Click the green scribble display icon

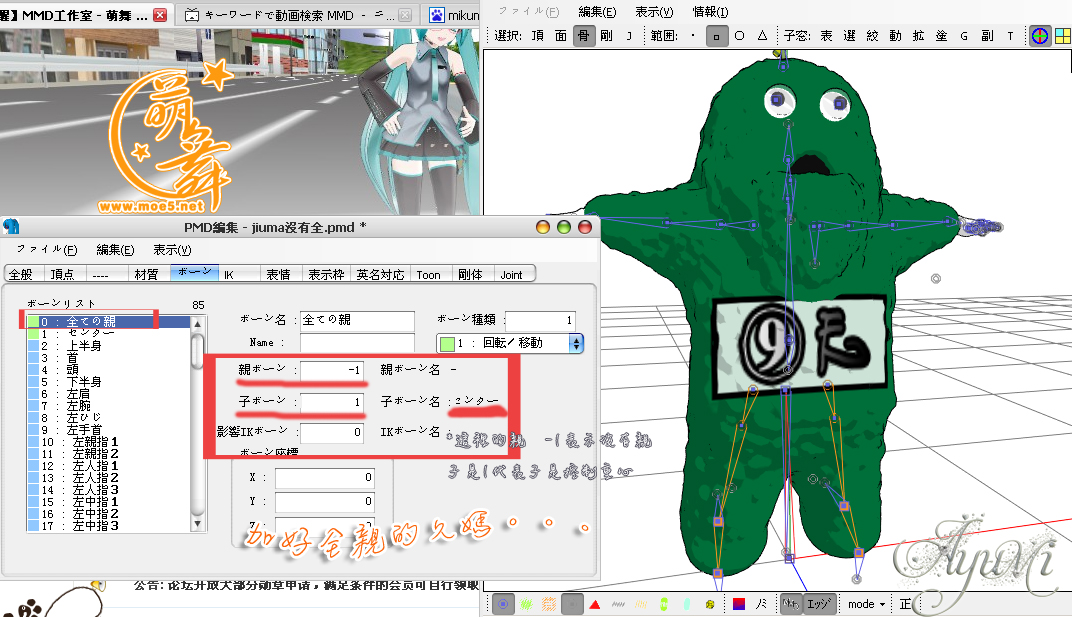tap(526, 604)
